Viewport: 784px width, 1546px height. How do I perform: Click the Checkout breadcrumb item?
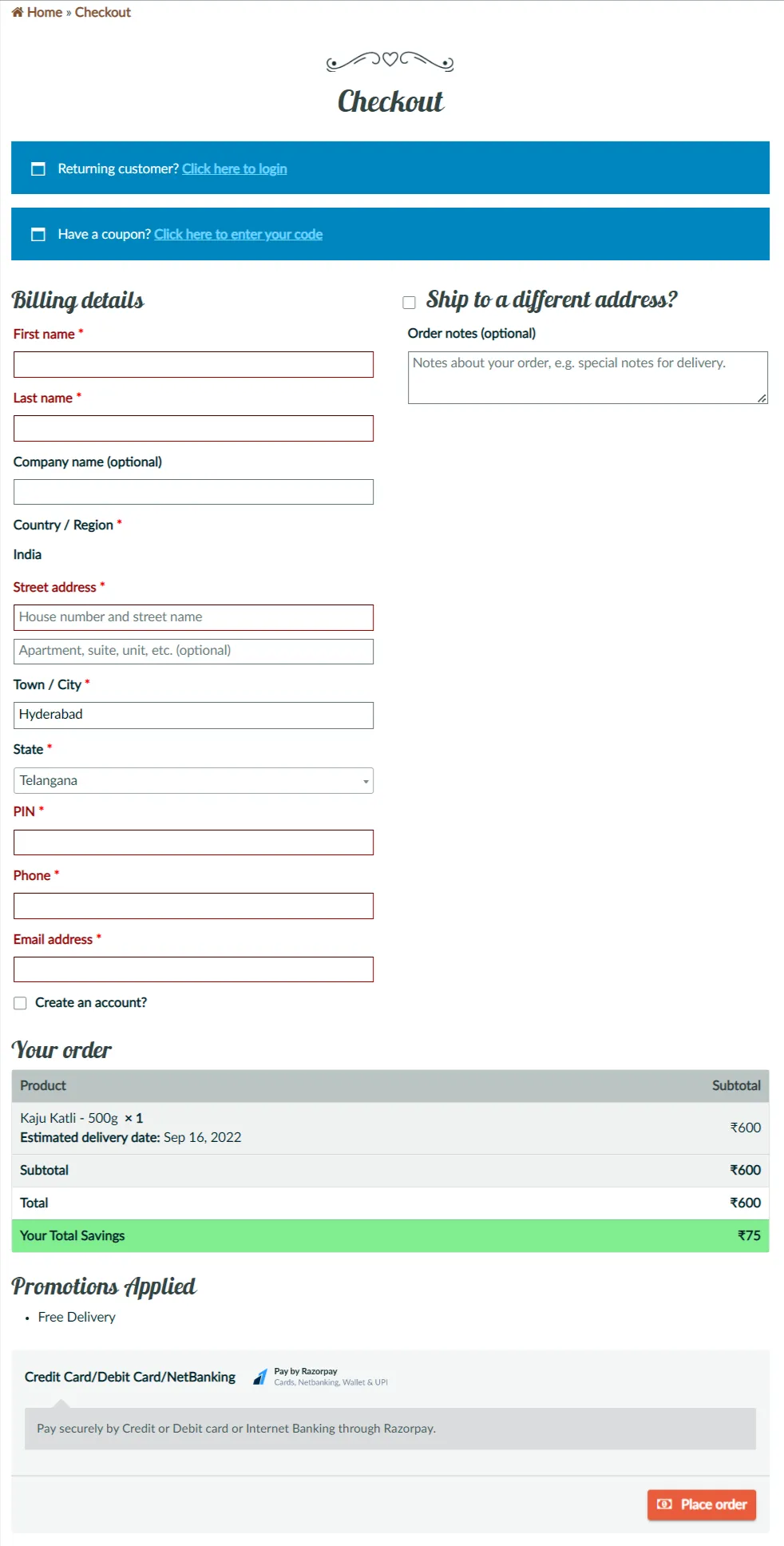(x=102, y=12)
